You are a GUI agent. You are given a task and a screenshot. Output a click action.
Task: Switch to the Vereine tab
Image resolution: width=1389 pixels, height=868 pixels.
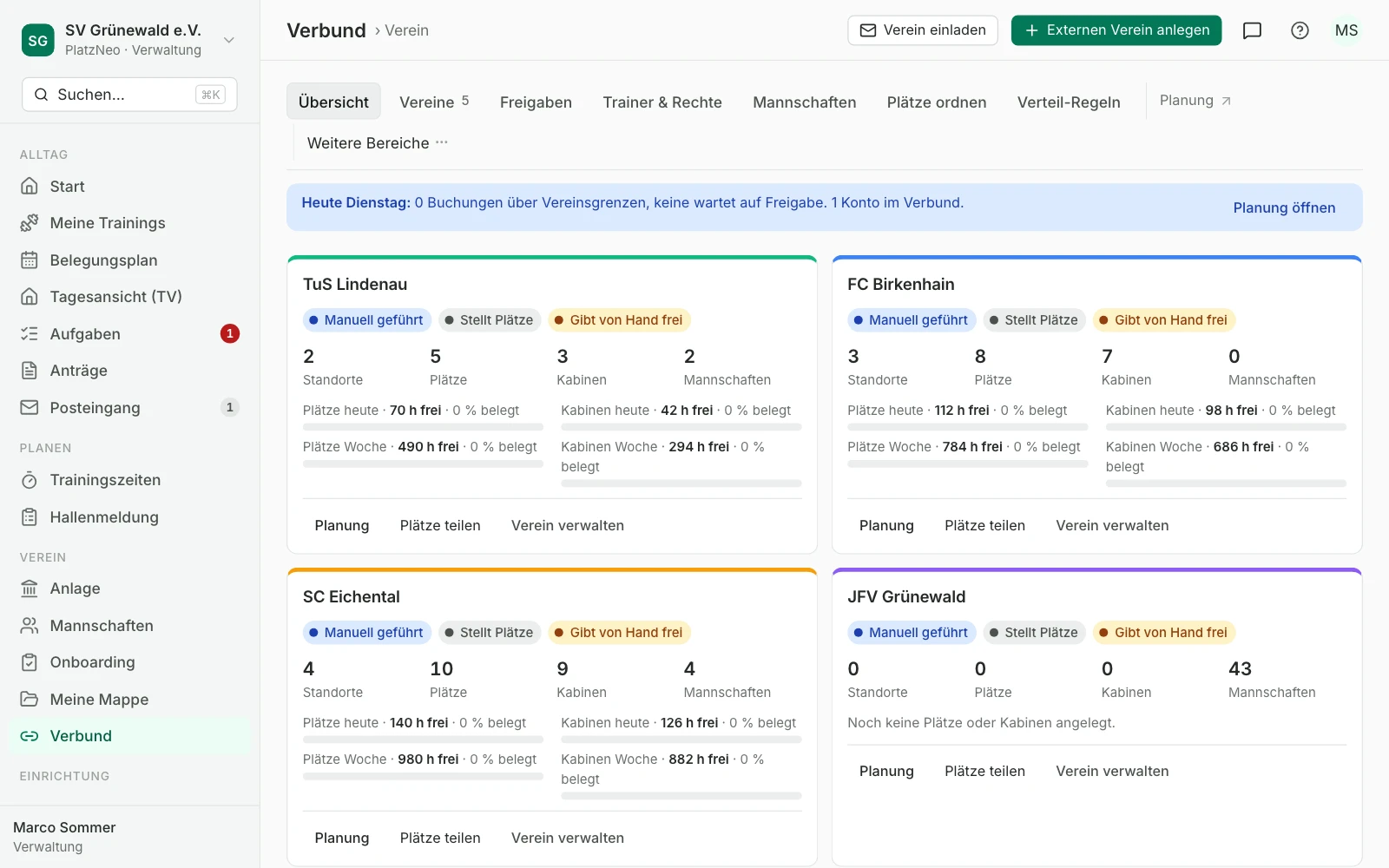coord(434,102)
